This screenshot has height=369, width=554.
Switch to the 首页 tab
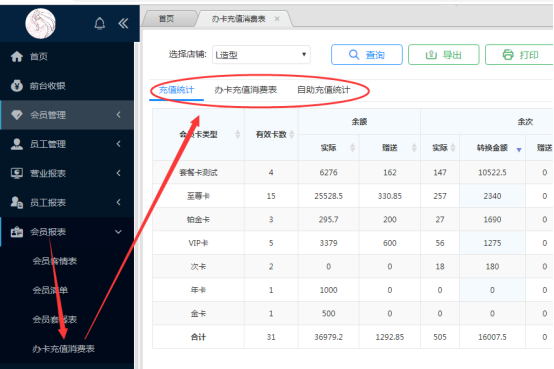coord(166,19)
